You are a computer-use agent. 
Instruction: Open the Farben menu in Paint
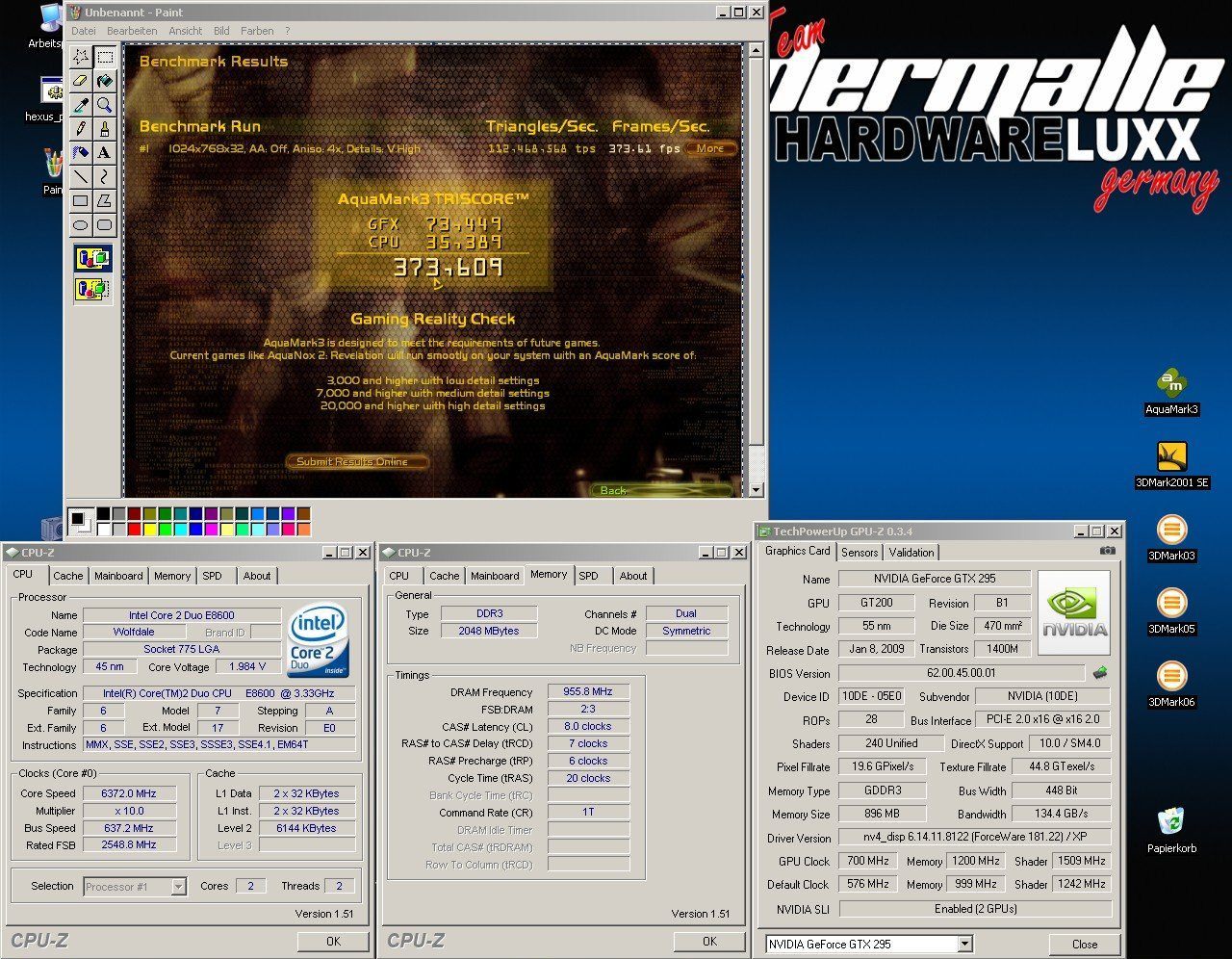pyautogui.click(x=257, y=31)
